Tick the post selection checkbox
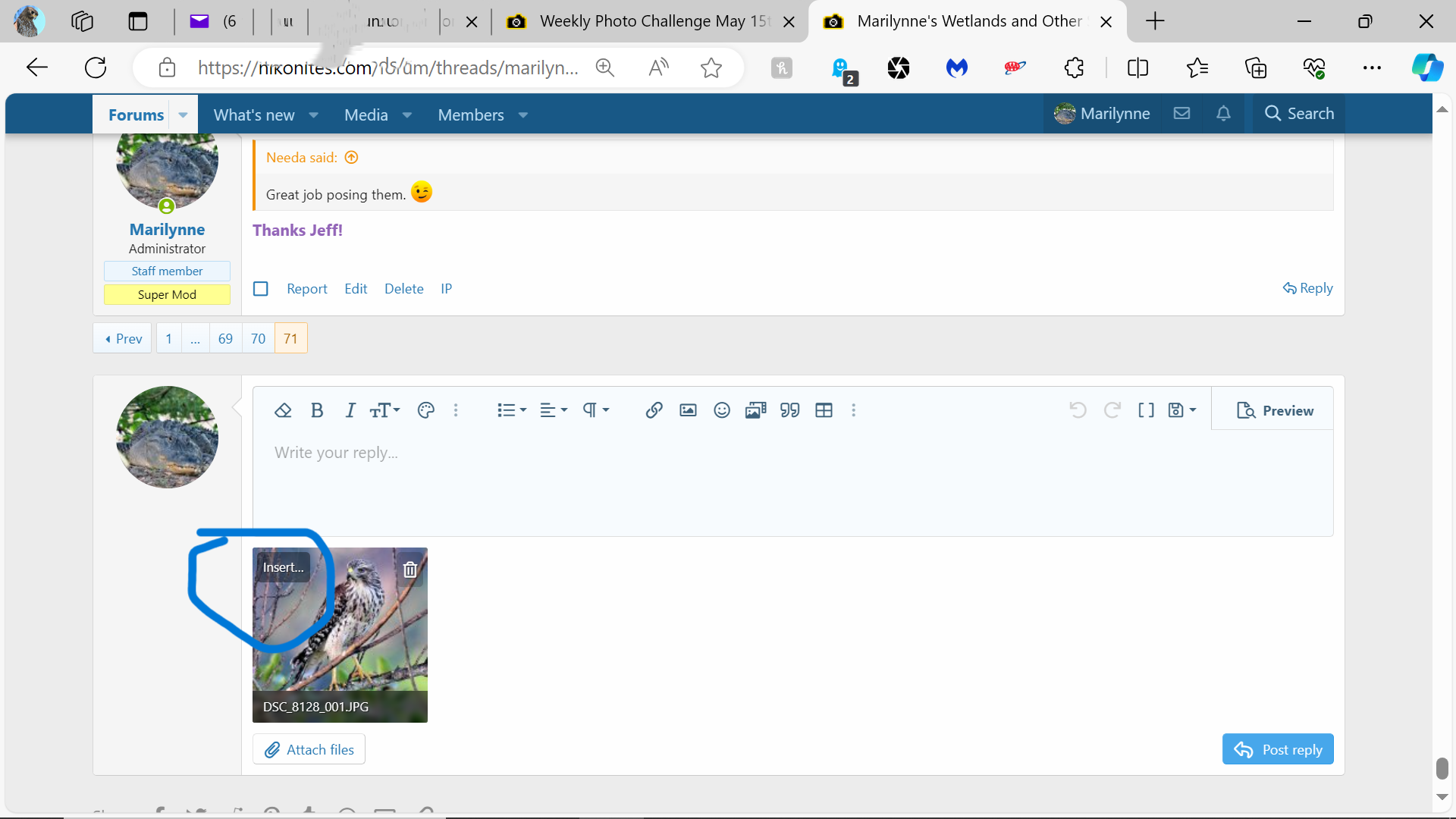The width and height of the screenshot is (1456, 819). coord(261,289)
